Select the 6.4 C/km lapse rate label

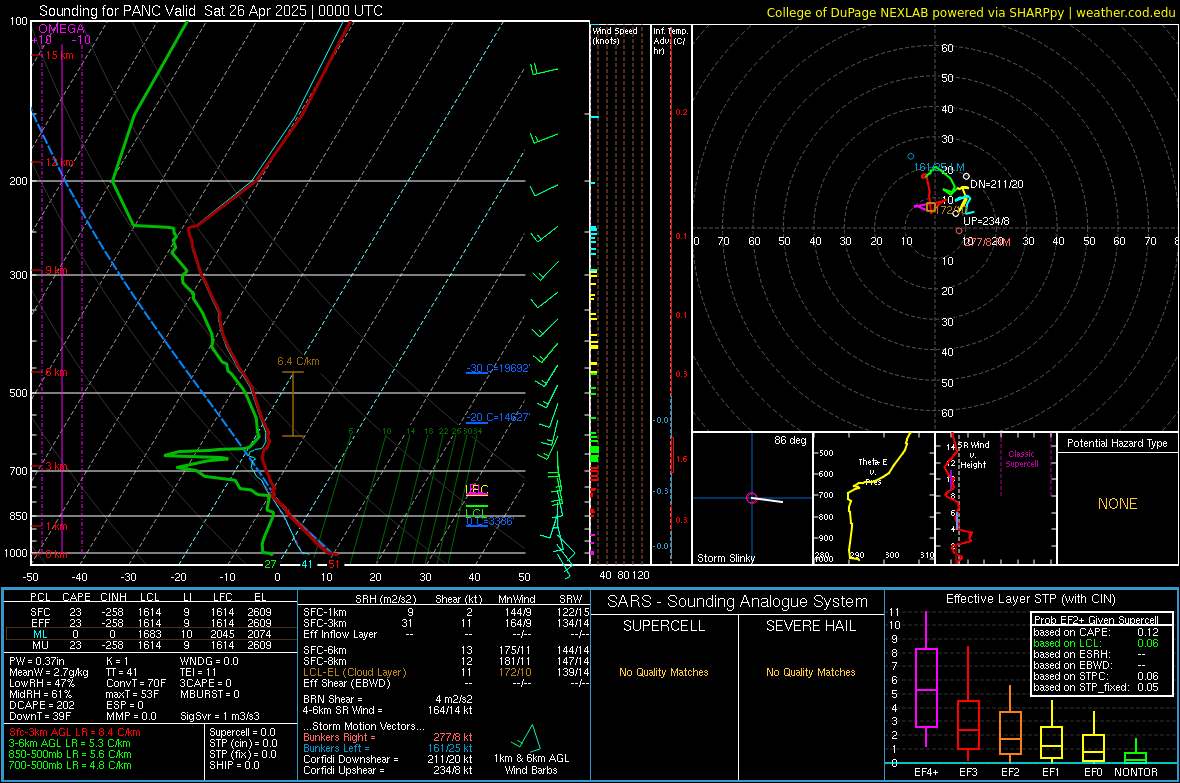[x=298, y=361]
